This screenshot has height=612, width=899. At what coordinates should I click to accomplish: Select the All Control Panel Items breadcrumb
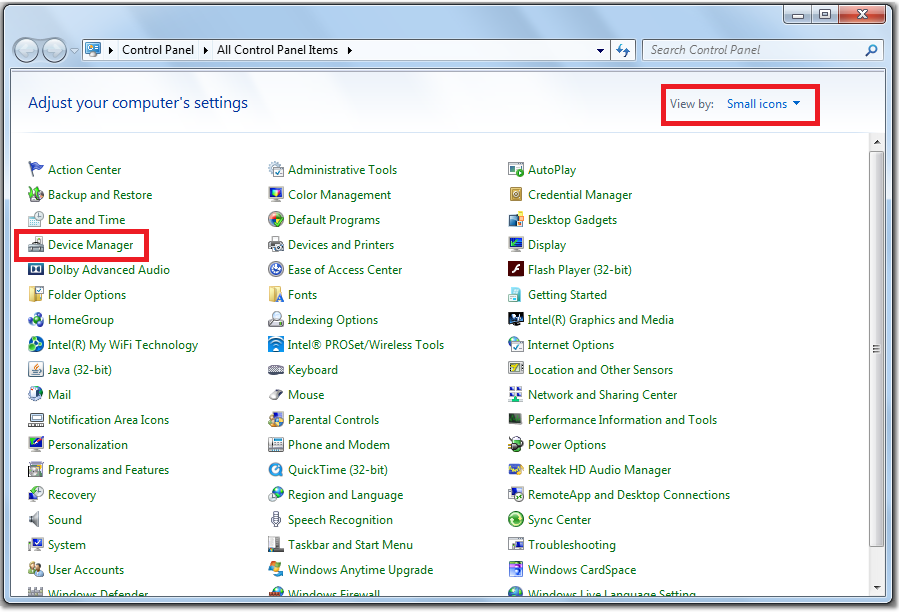pyautogui.click(x=277, y=50)
